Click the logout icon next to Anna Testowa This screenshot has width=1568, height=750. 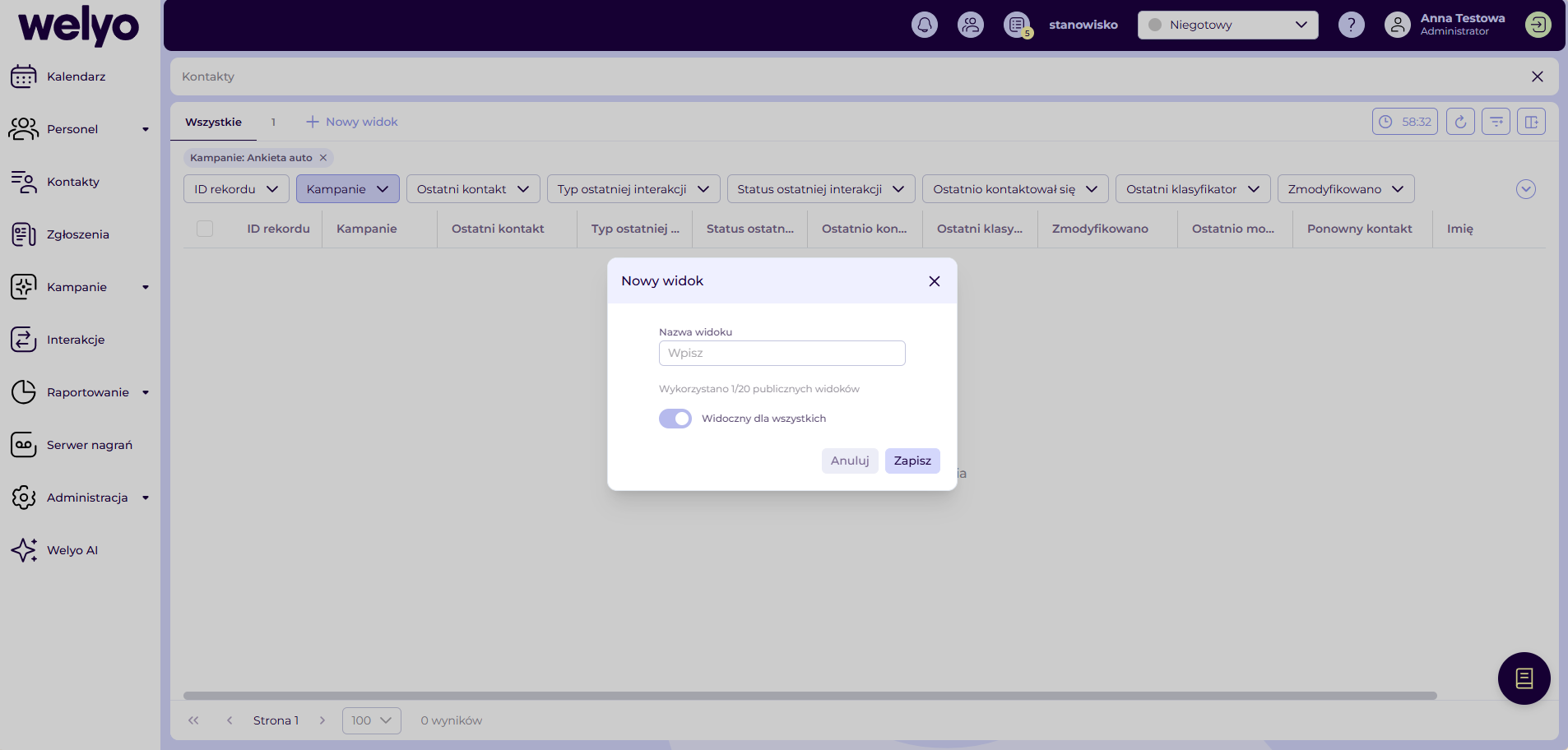(x=1538, y=25)
